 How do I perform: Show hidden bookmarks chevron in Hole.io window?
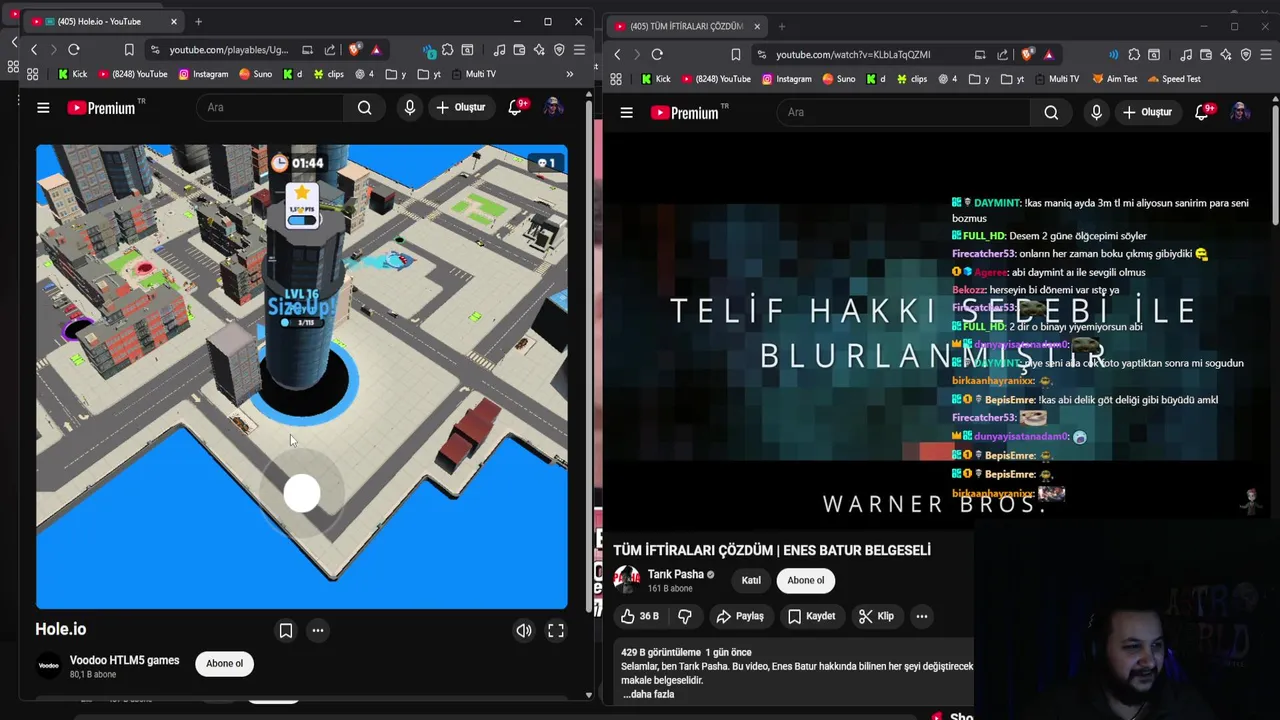point(570,74)
